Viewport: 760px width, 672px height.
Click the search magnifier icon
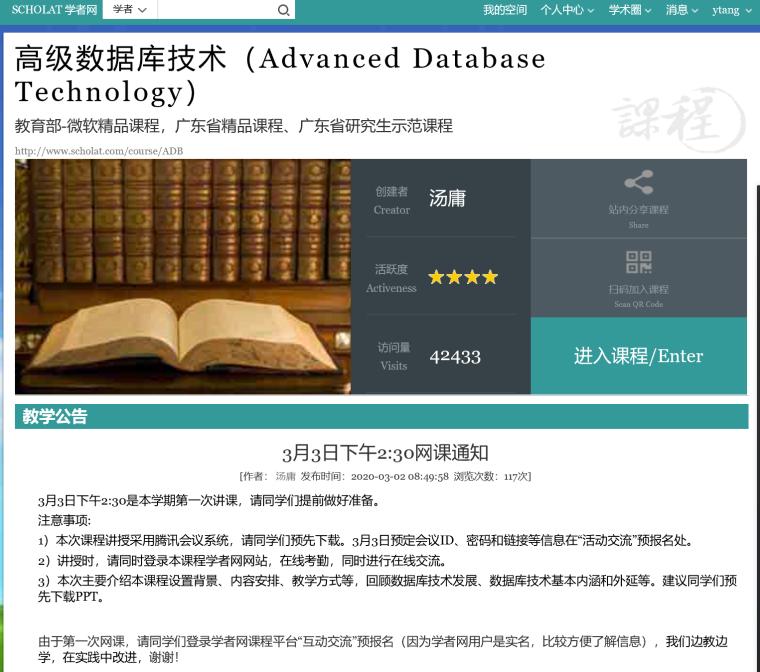[x=284, y=10]
